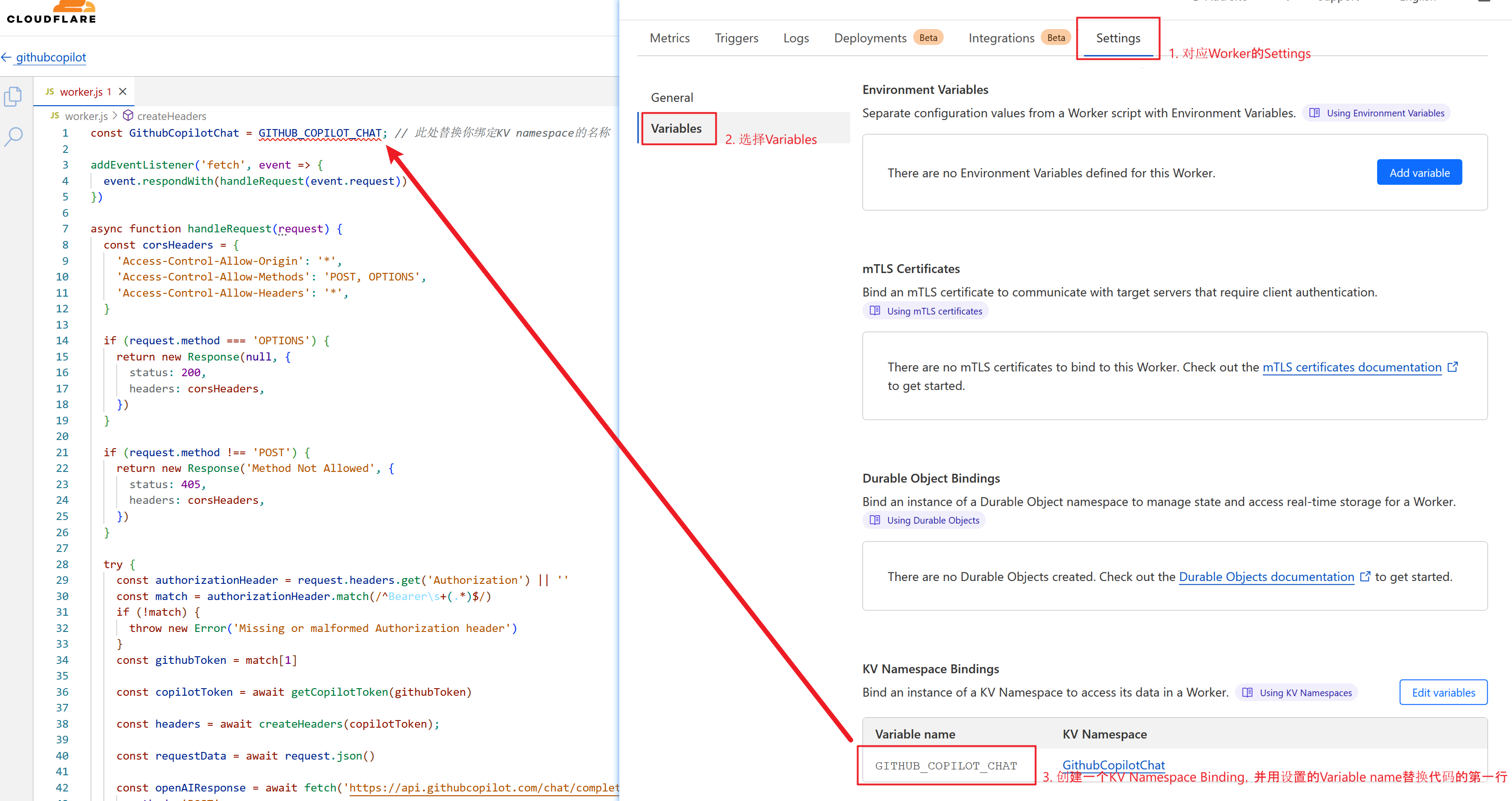Click worker.js in the breadcrumb path
Image resolution: width=1512 pixels, height=801 pixels.
[86, 116]
